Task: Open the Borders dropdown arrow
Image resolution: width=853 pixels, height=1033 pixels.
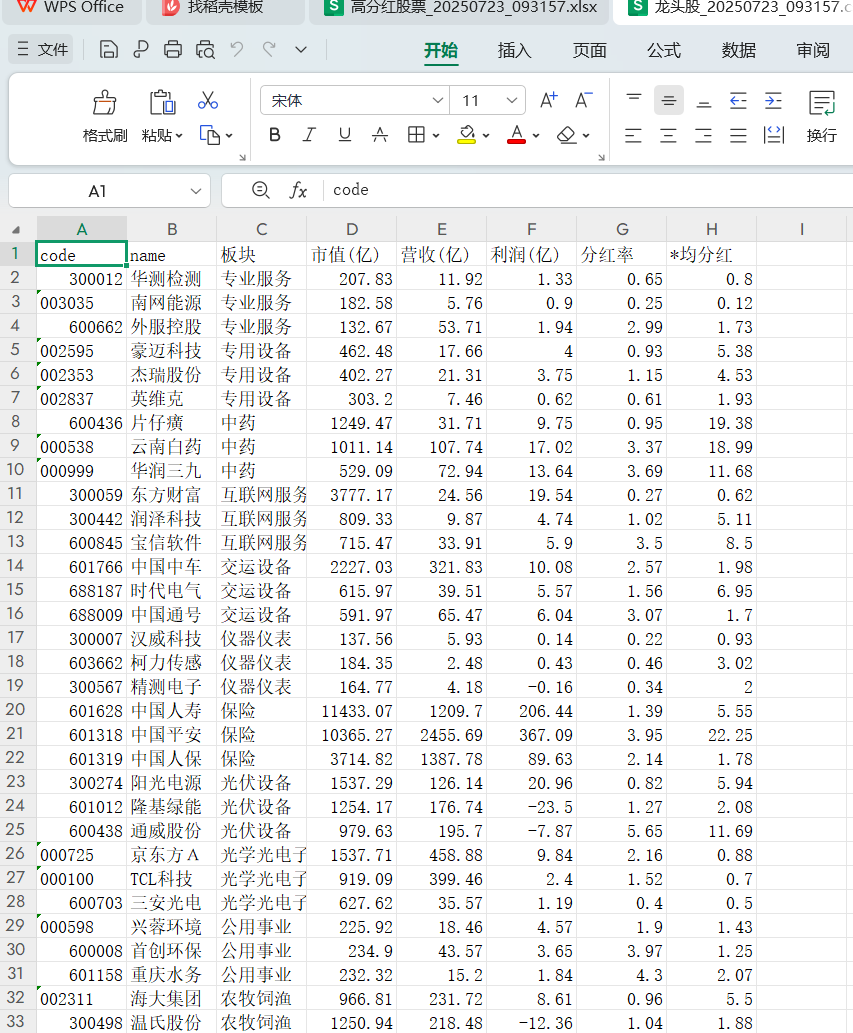Action: pos(436,136)
